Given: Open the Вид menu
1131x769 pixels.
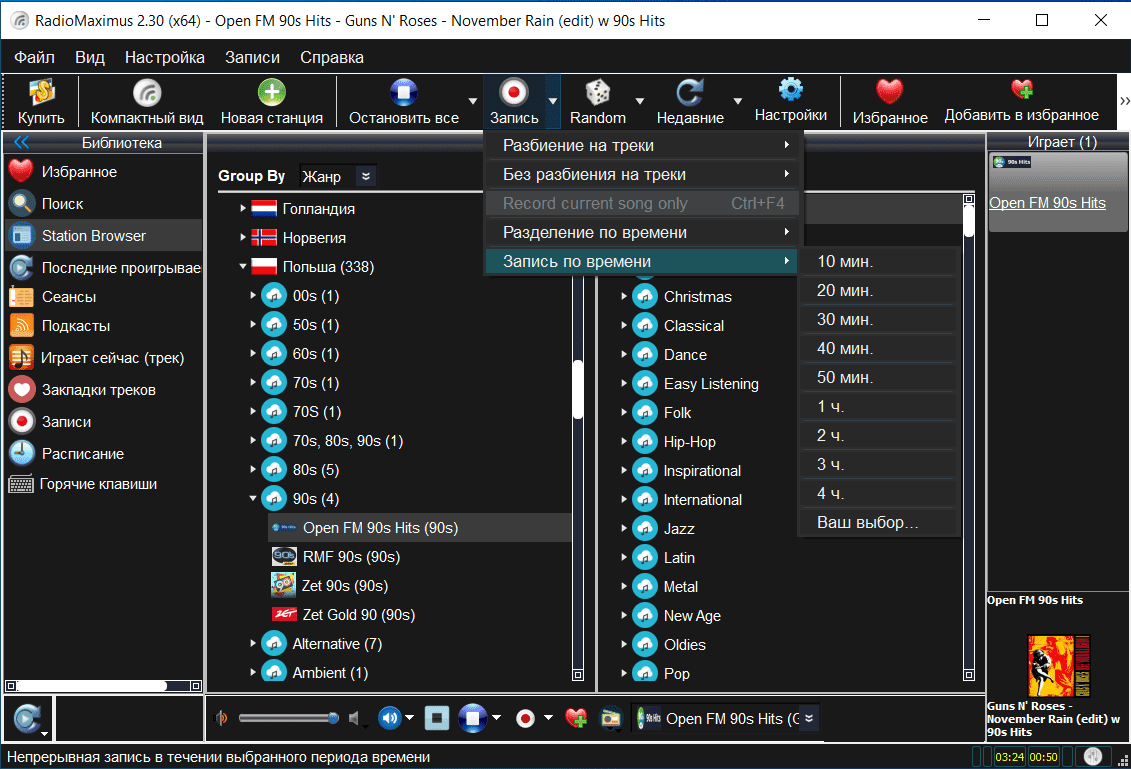Looking at the screenshot, I should (x=90, y=57).
